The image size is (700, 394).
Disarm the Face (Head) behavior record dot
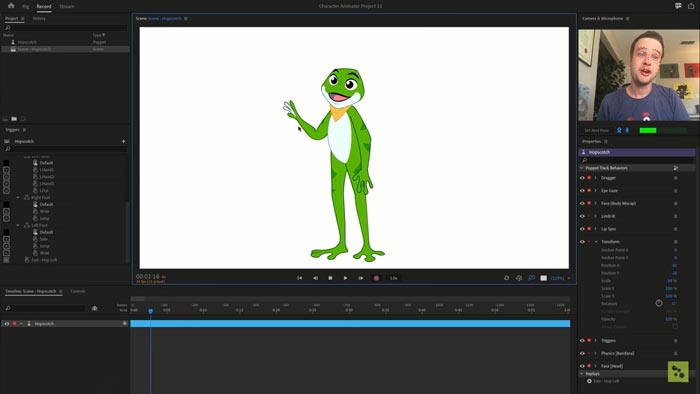click(589, 366)
